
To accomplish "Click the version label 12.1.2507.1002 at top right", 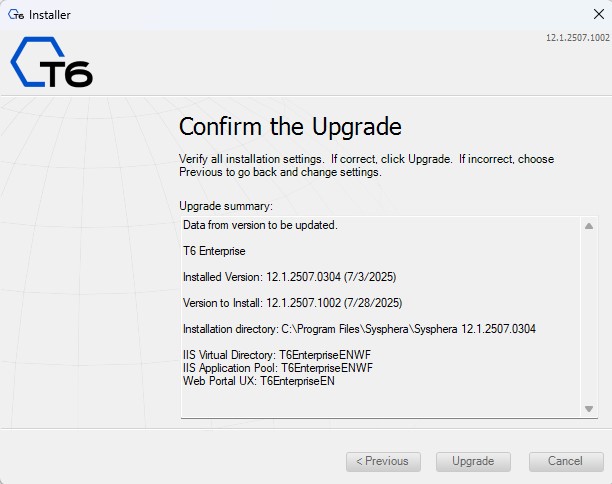I will click(x=577, y=38).
